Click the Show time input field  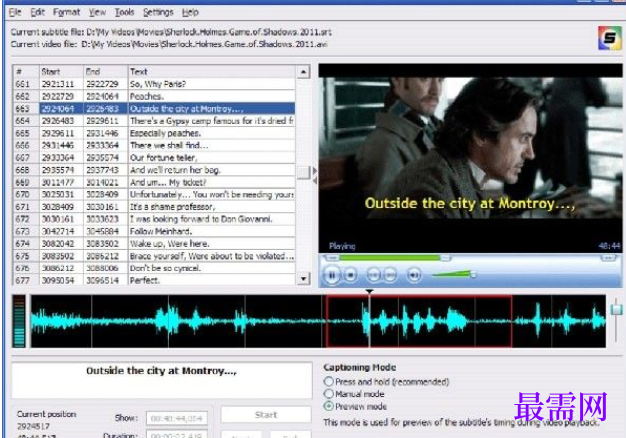[177, 418]
